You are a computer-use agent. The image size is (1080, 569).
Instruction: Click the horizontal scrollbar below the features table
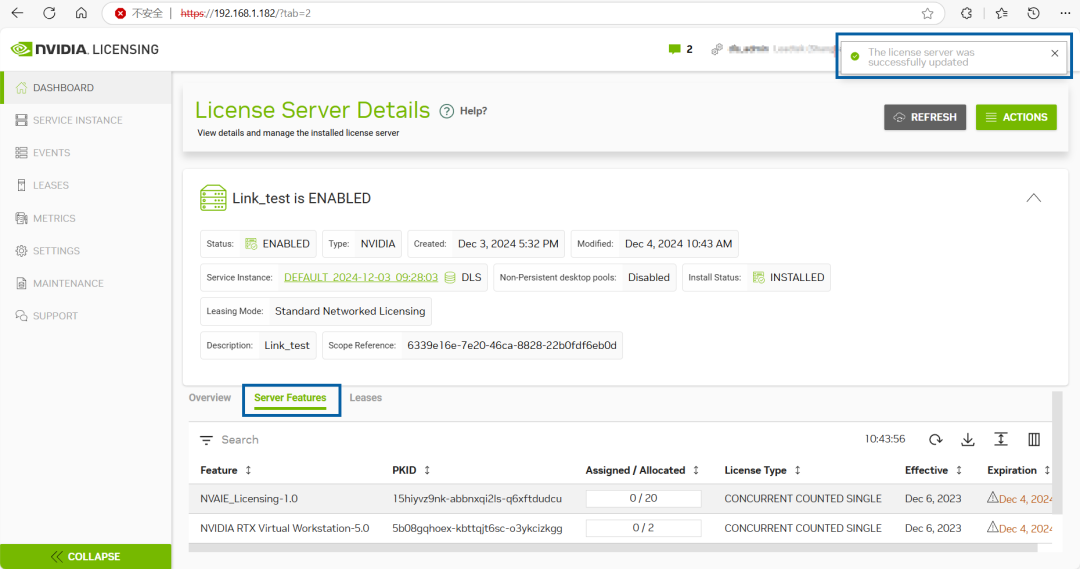pos(613,548)
